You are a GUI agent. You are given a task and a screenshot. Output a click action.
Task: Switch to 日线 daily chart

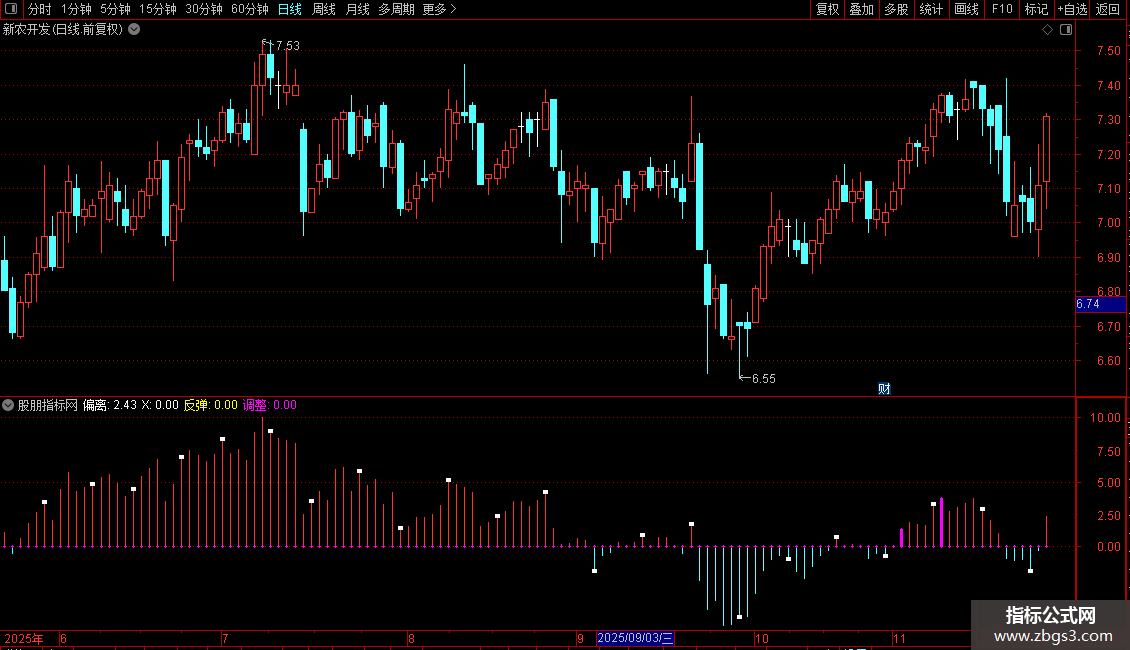290,9
